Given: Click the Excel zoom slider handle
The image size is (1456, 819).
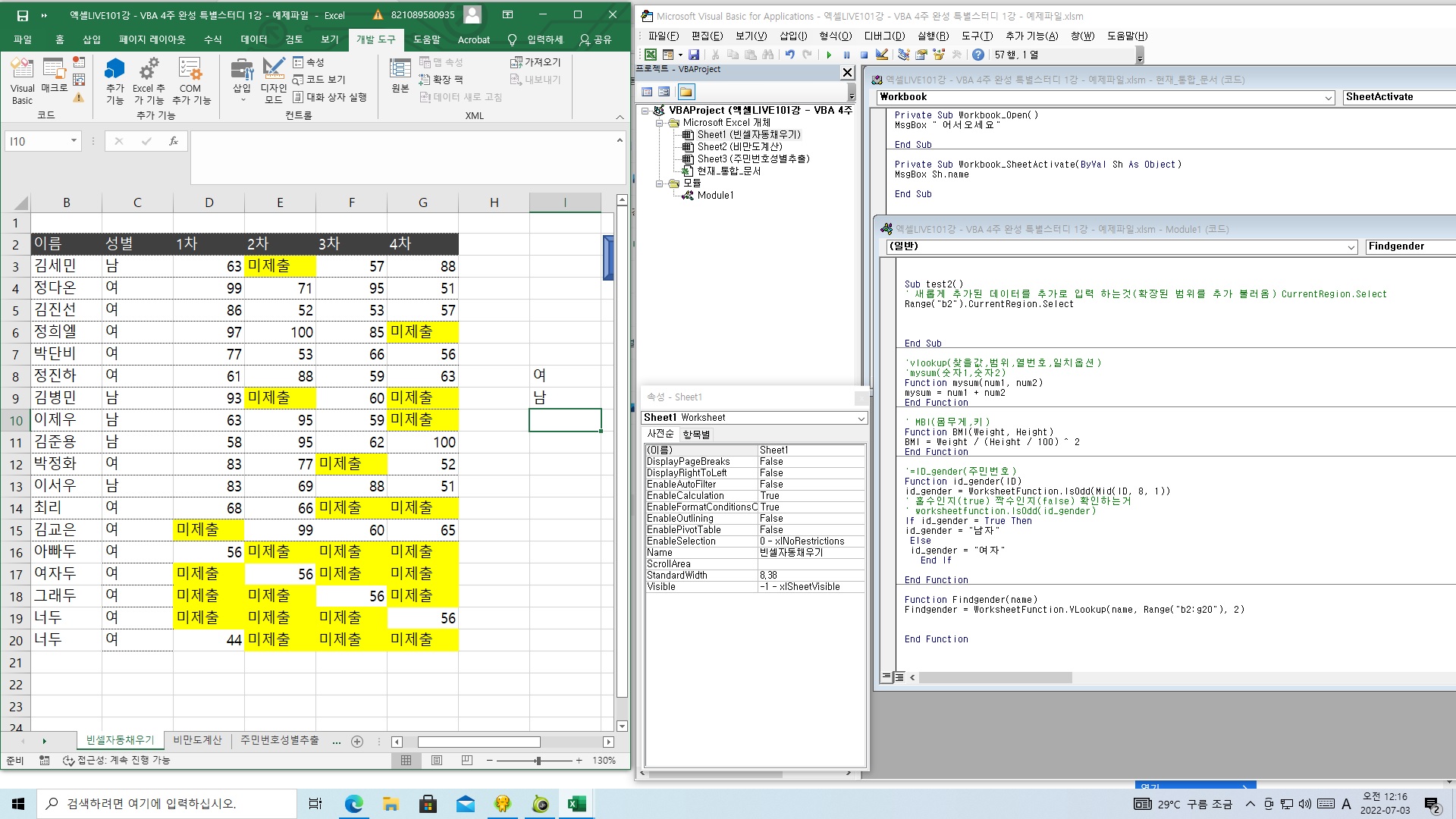Looking at the screenshot, I should tap(538, 760).
